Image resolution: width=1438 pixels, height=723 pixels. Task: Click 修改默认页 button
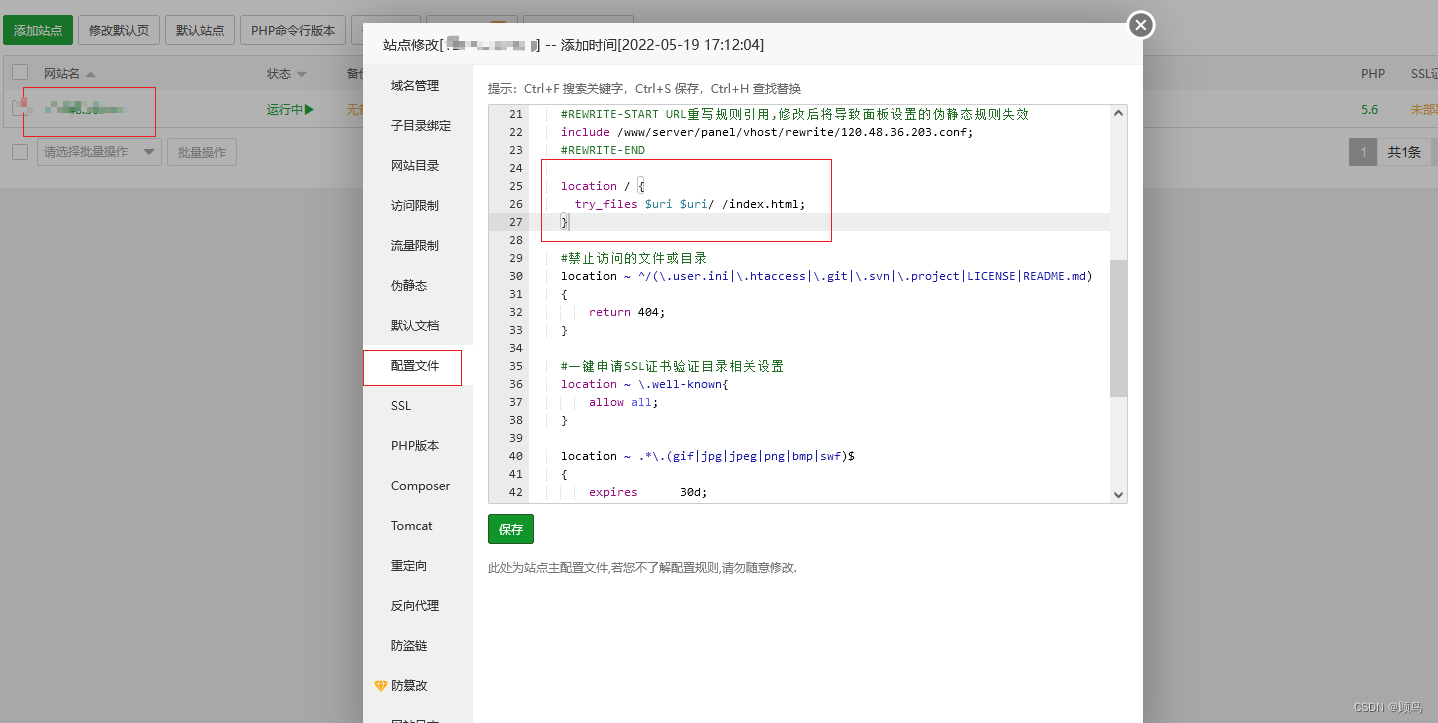[x=118, y=30]
